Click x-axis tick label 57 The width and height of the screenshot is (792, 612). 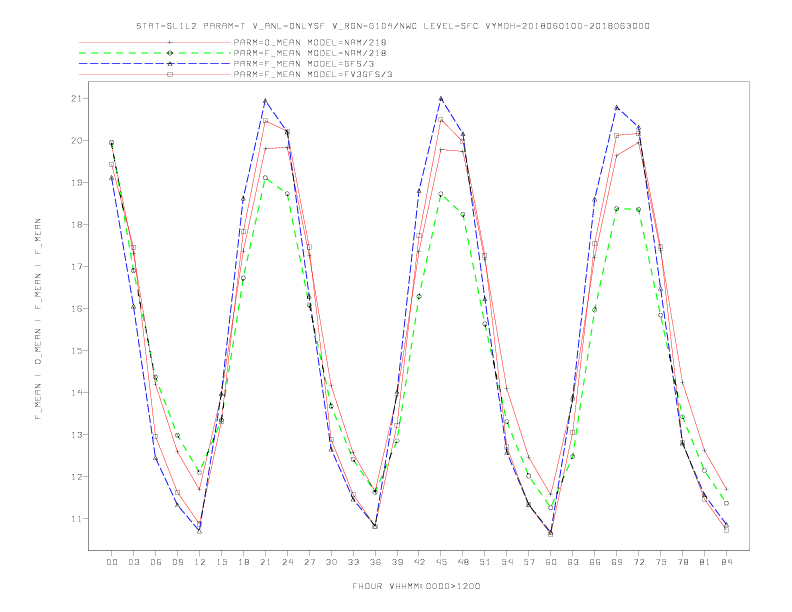point(529,562)
